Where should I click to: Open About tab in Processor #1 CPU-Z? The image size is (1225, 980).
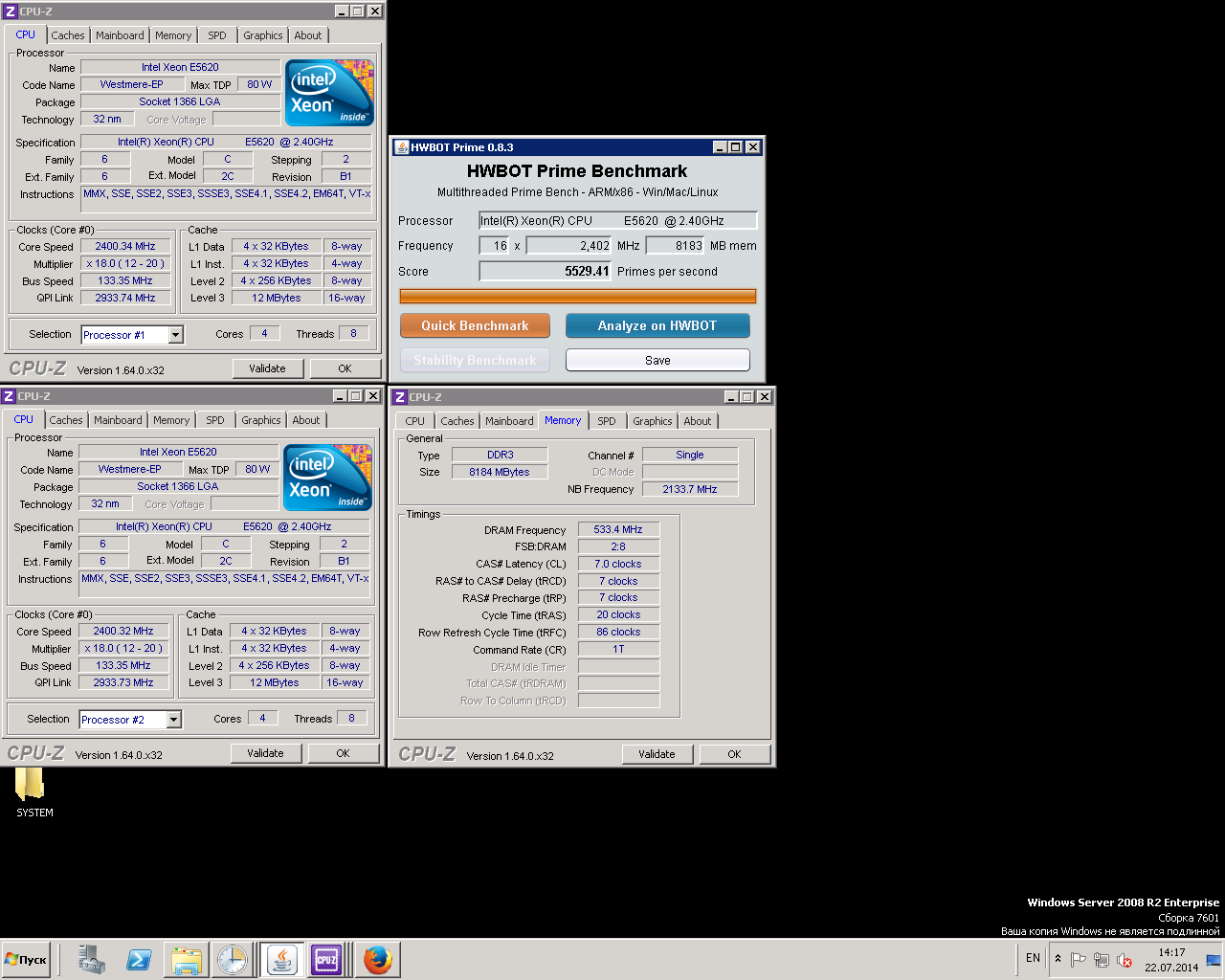pyautogui.click(x=308, y=35)
